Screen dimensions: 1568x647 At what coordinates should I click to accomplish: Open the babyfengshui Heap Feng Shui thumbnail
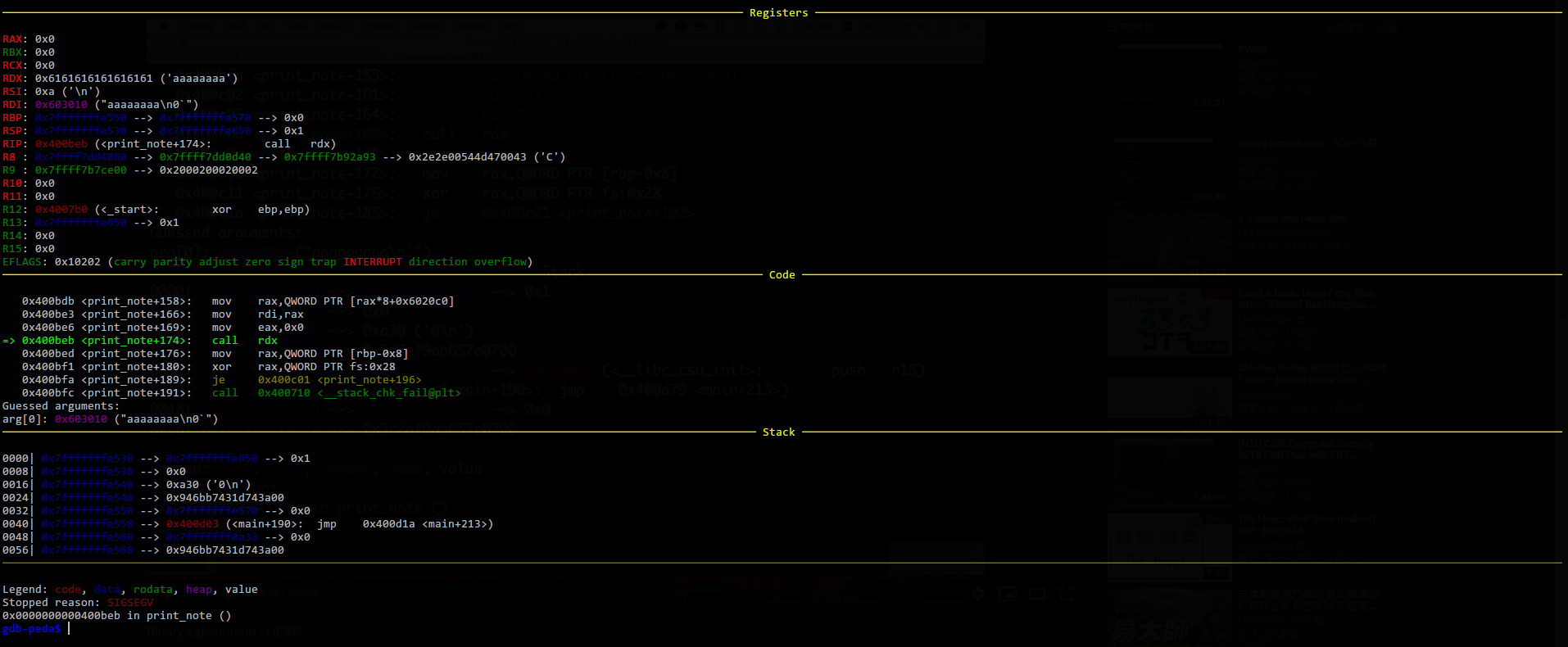click(x=1169, y=322)
